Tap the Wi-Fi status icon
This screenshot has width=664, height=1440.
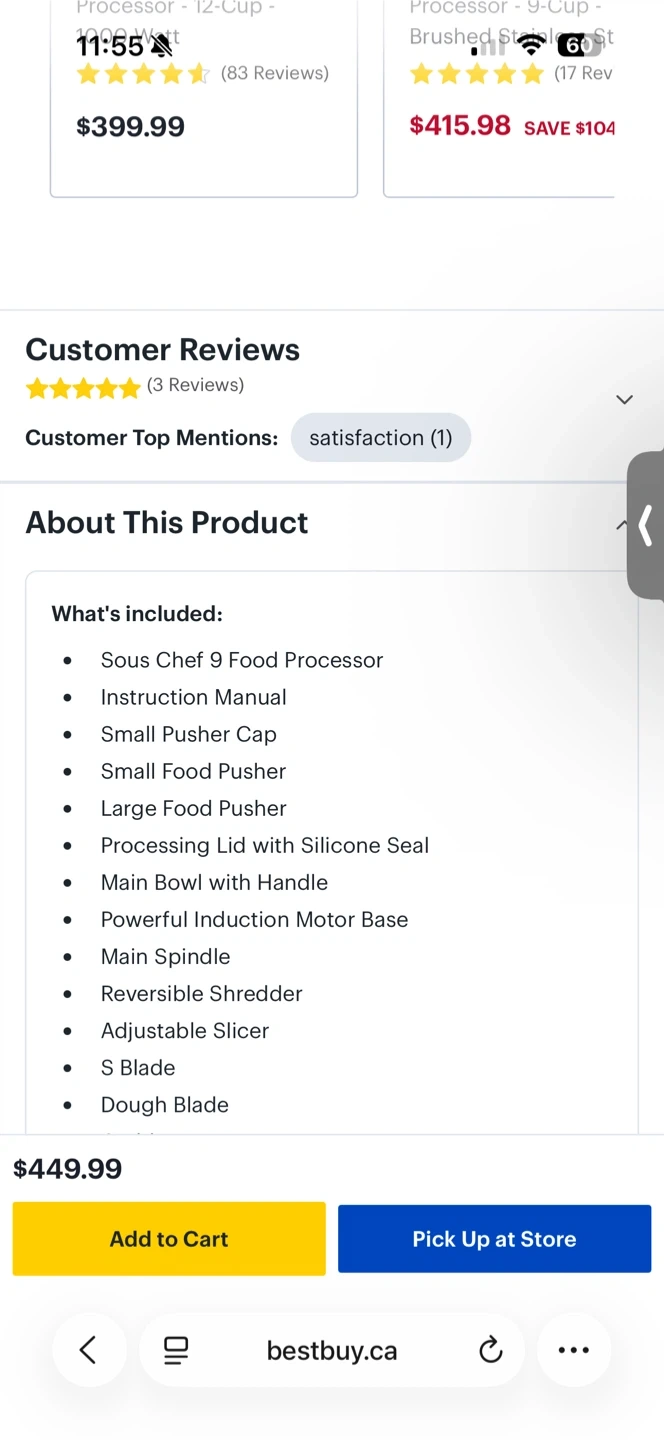(532, 45)
